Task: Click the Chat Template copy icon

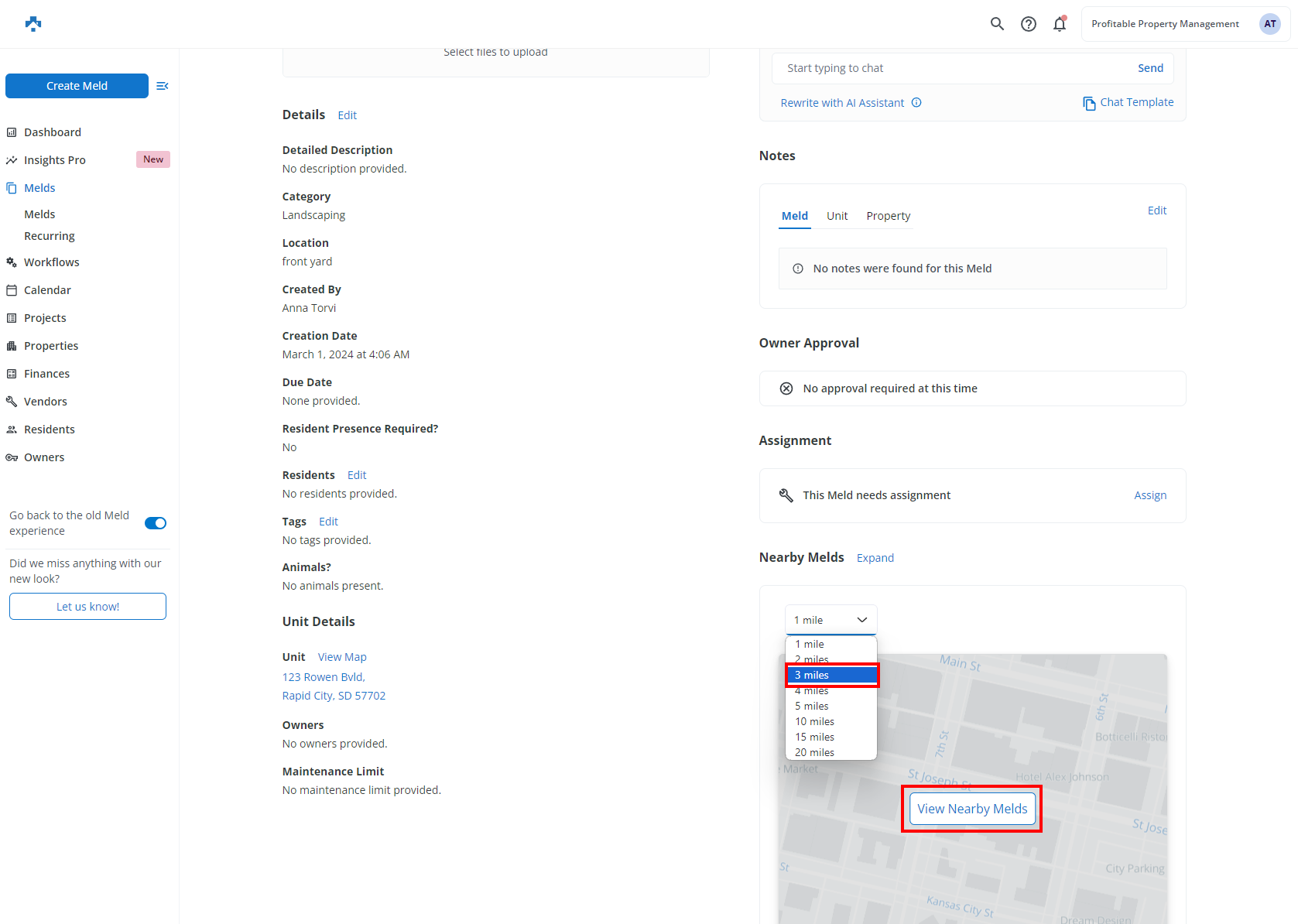Action: 1089,103
